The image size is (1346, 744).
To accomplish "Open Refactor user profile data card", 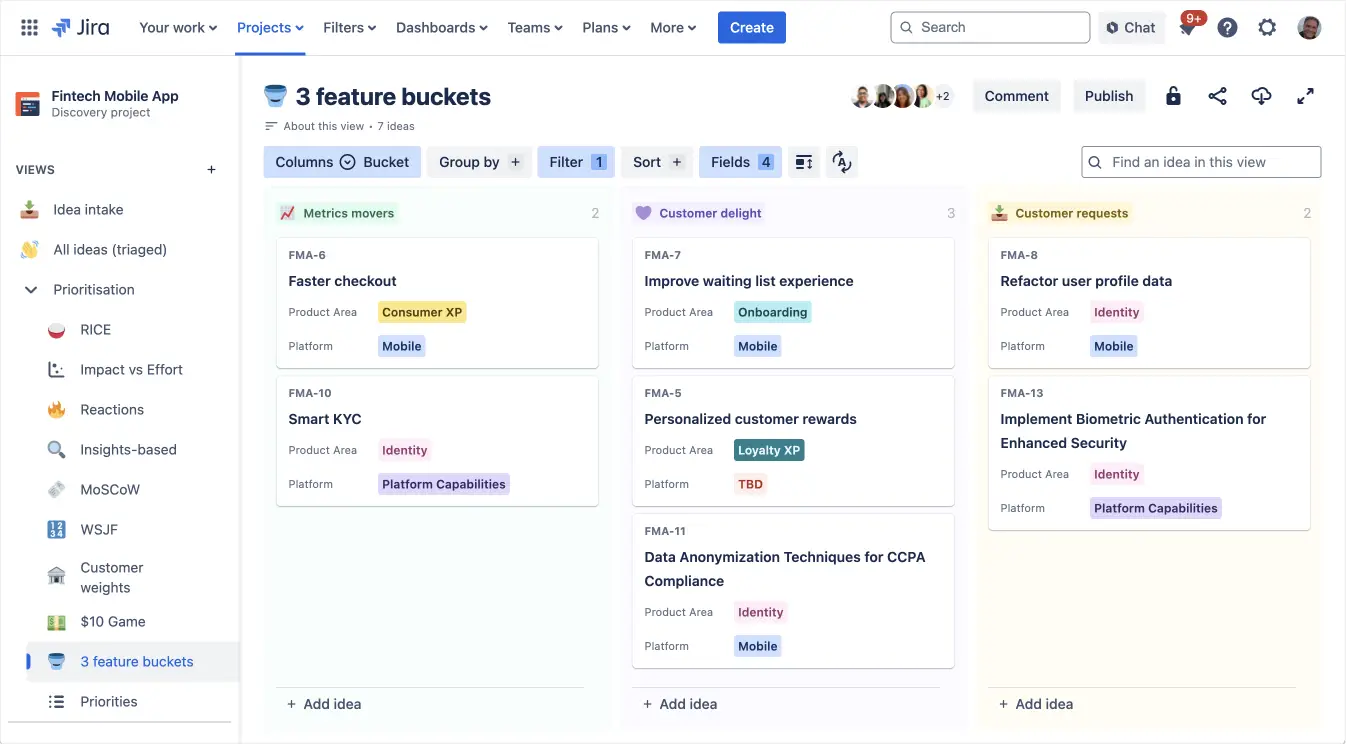I will click(1149, 303).
